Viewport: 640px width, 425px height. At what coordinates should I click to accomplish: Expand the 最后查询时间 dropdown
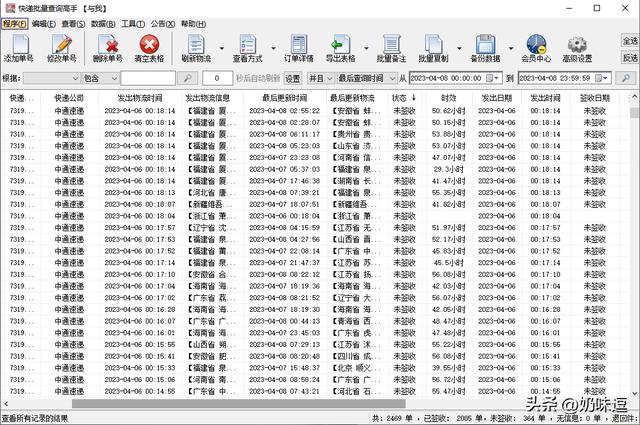pos(390,78)
